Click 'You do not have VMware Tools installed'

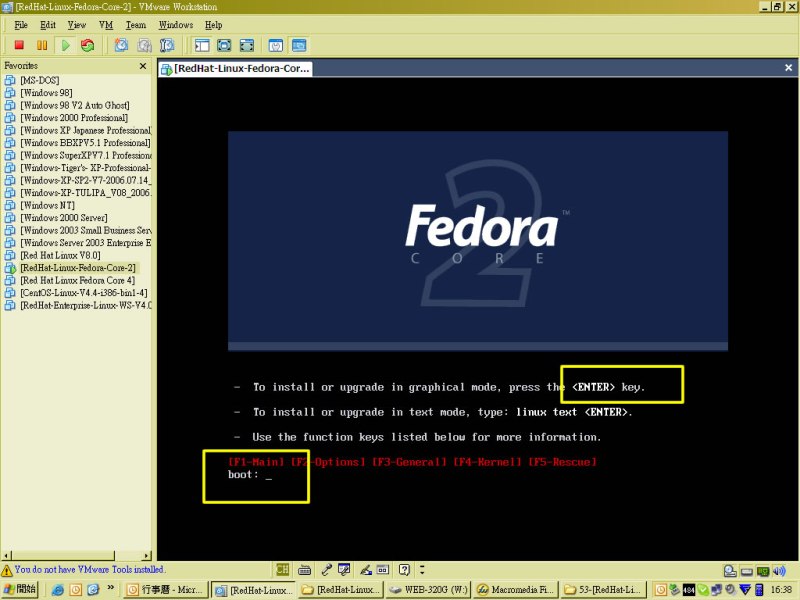[x=89, y=569]
